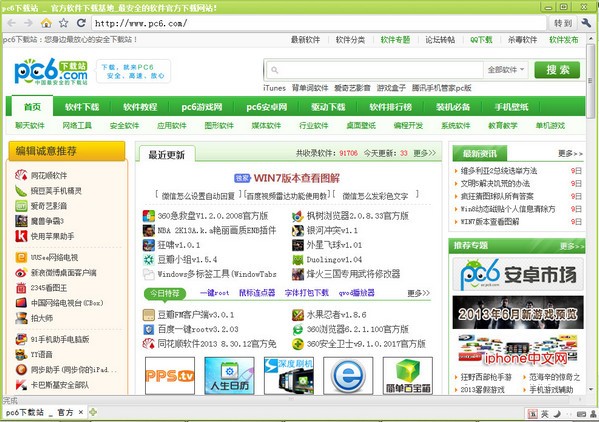Open the WIN7版本查看图解 headline link

tap(296, 178)
